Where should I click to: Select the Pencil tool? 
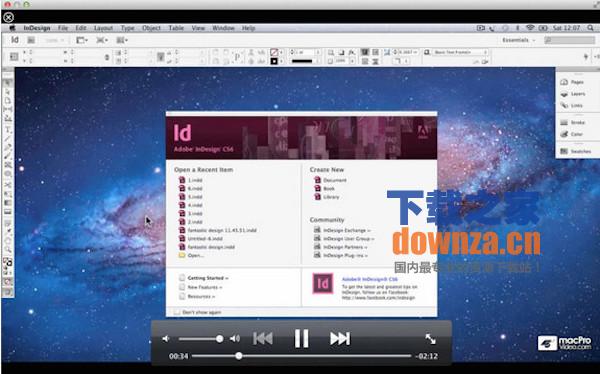click(x=8, y=156)
